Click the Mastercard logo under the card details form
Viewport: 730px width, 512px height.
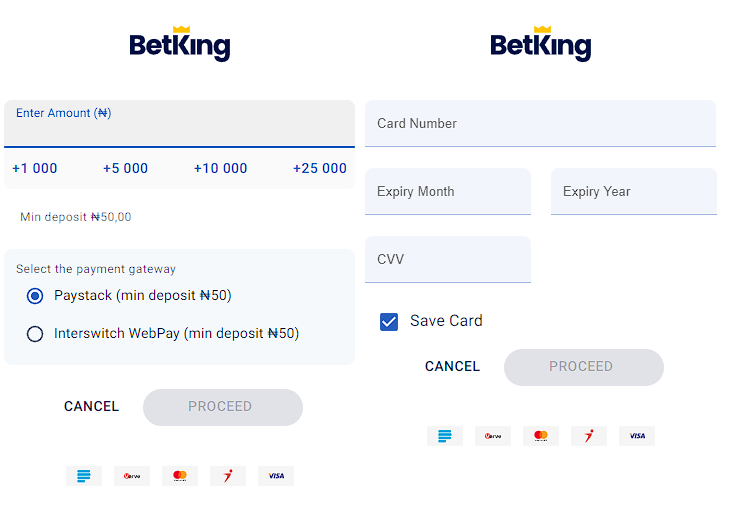(541, 436)
